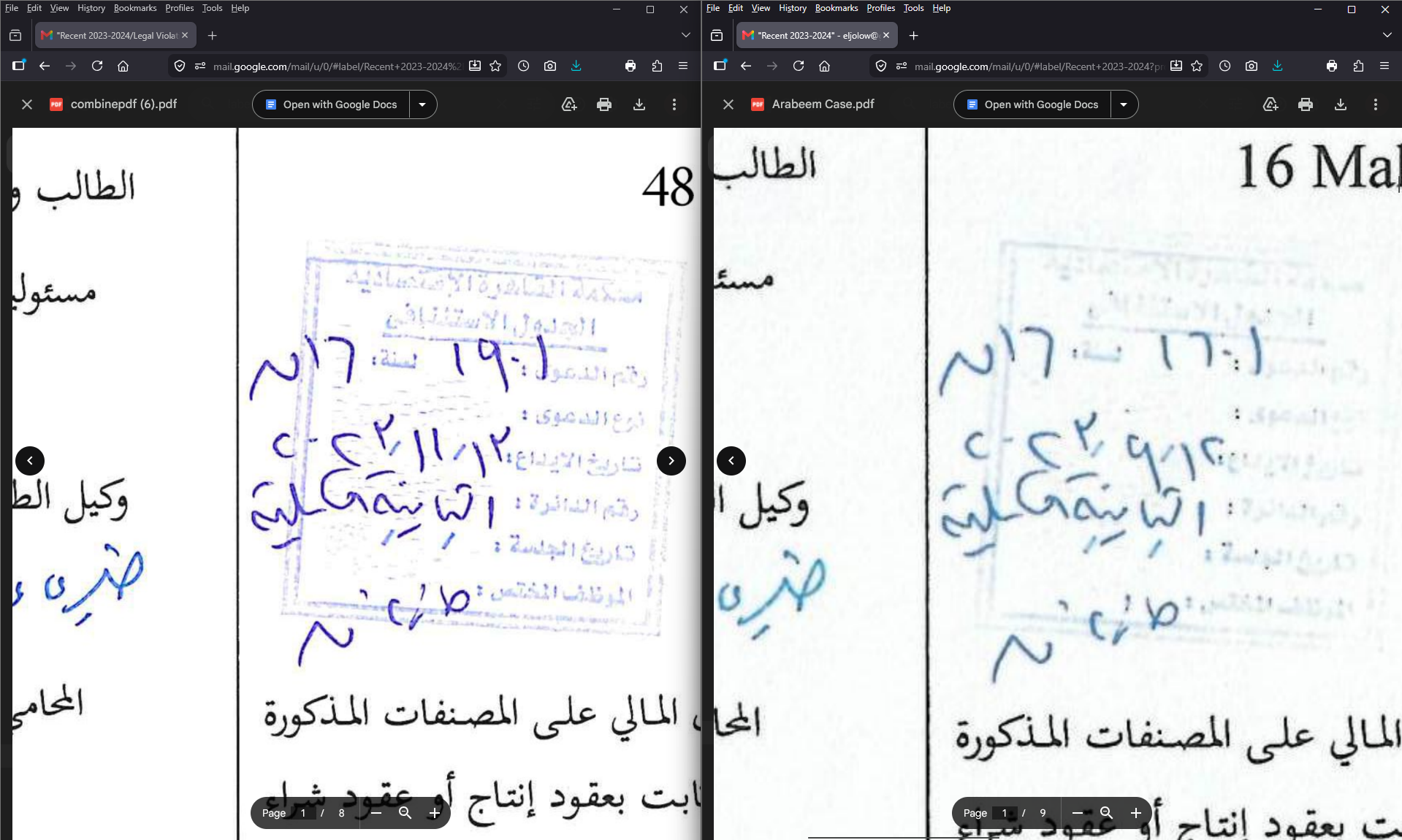Screen dimensions: 1402x840
Task: Bookmark the page with star in left window
Action: pos(495,66)
